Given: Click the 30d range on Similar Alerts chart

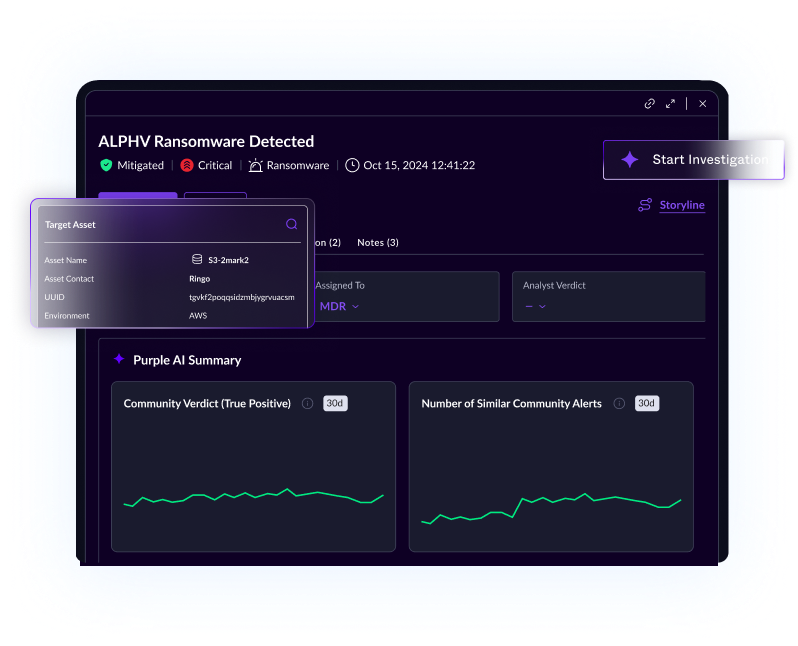Looking at the screenshot, I should click(647, 404).
